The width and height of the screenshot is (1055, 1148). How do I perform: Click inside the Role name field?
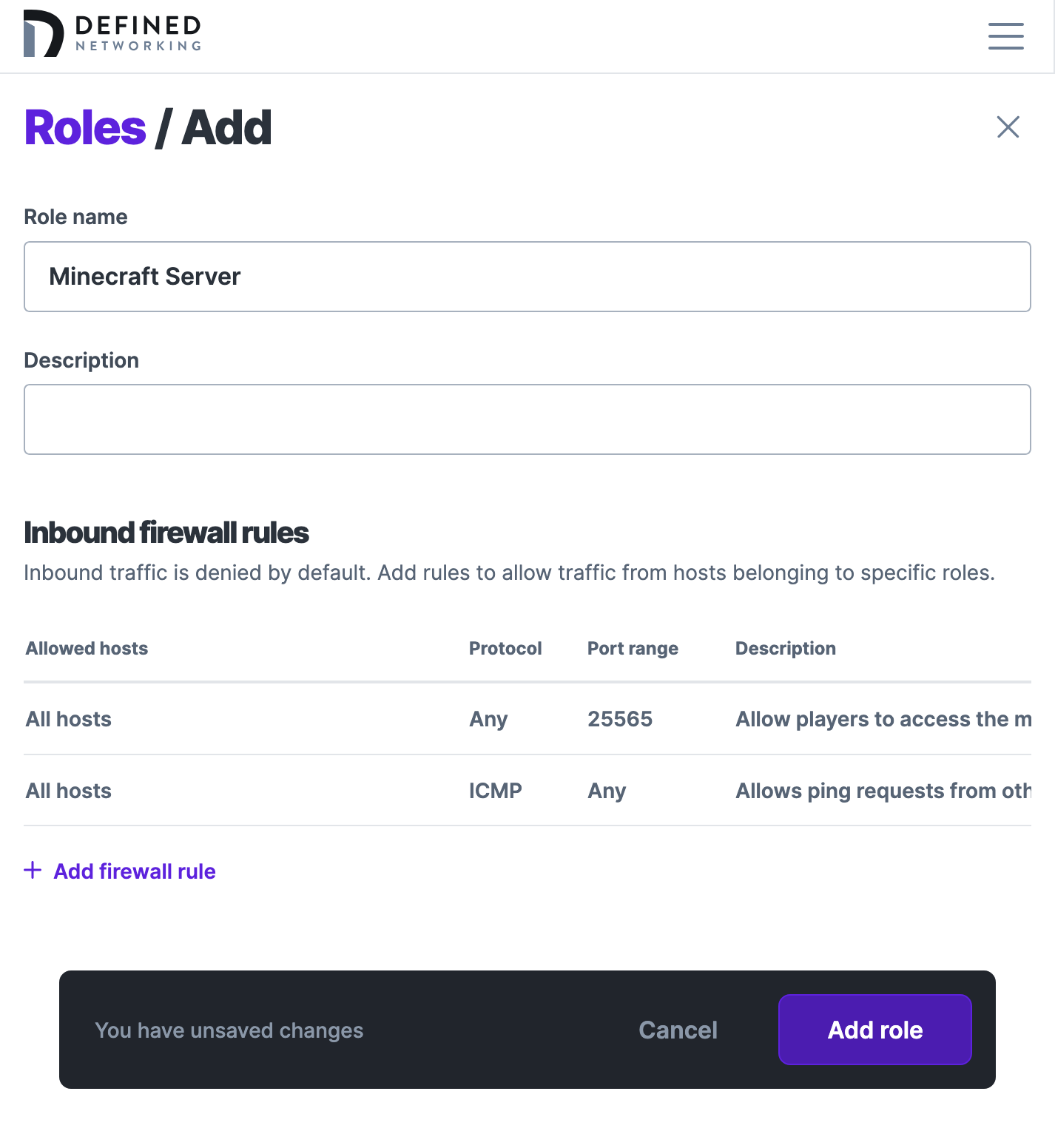point(527,277)
